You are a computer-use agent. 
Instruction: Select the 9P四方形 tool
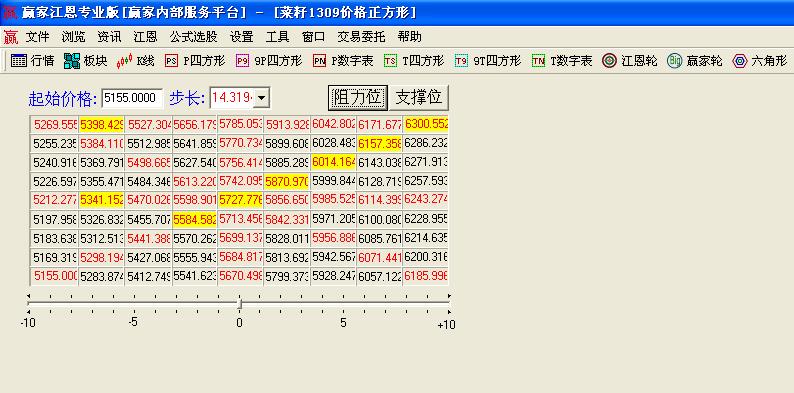pyautogui.click(x=269, y=61)
